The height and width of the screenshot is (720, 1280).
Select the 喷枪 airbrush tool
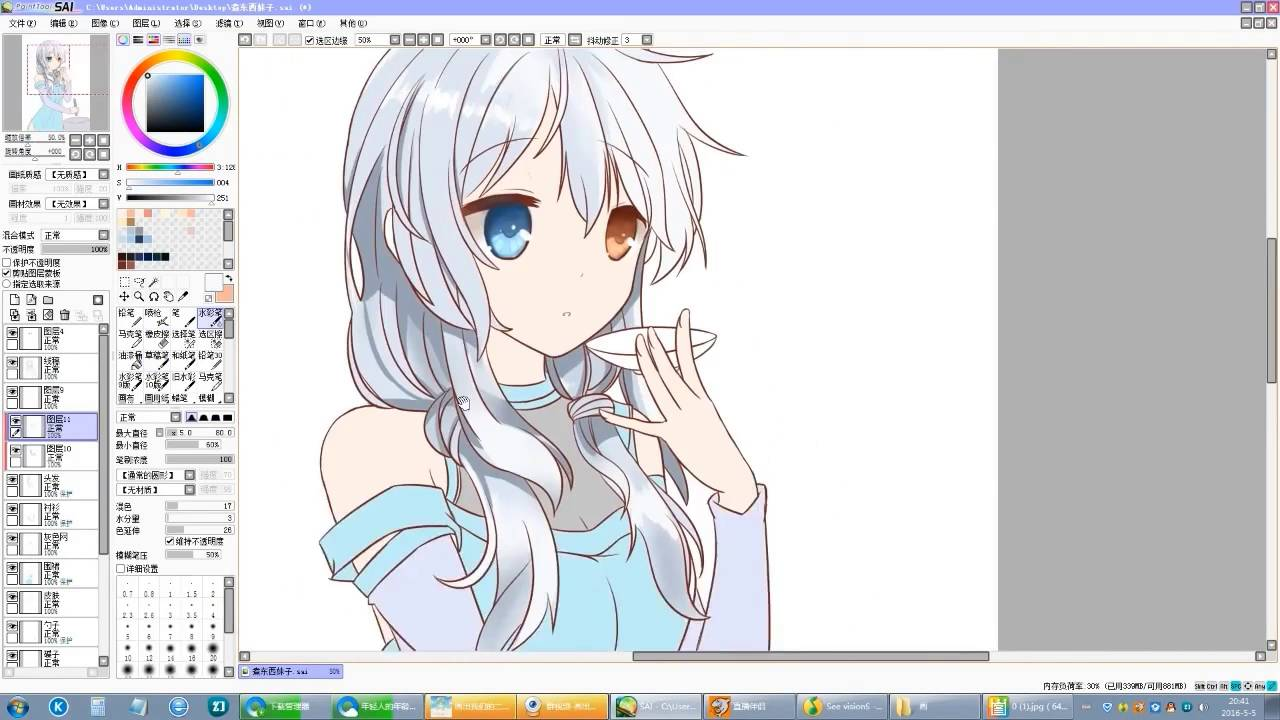coord(156,319)
